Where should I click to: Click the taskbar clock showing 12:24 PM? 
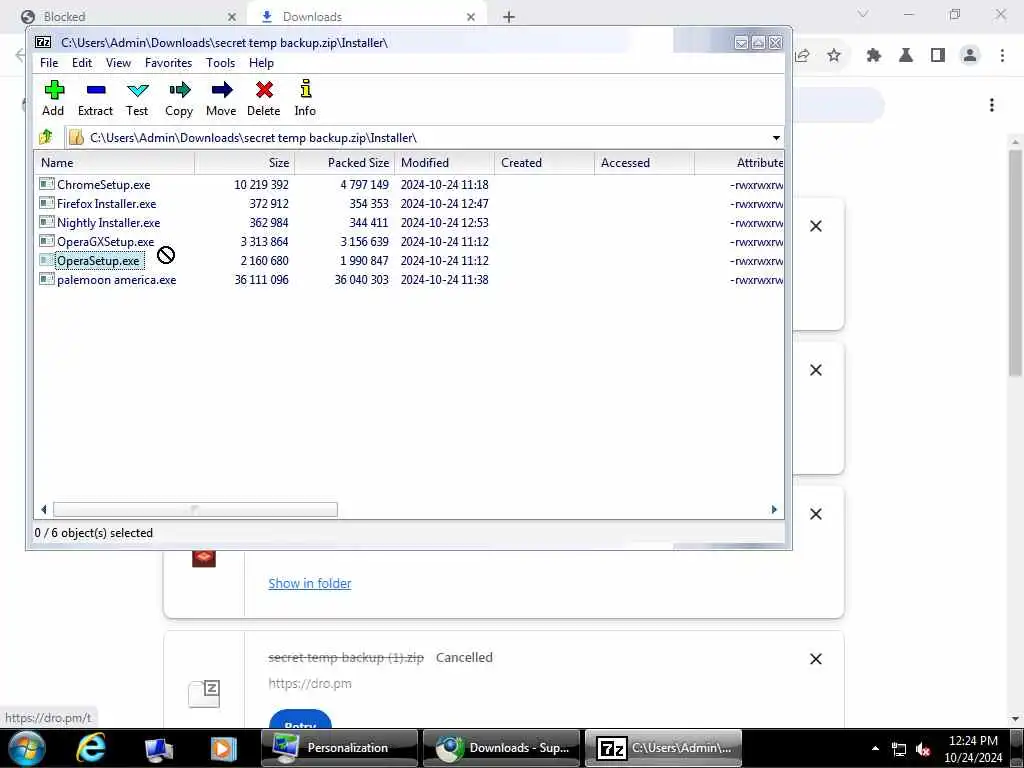(x=973, y=741)
